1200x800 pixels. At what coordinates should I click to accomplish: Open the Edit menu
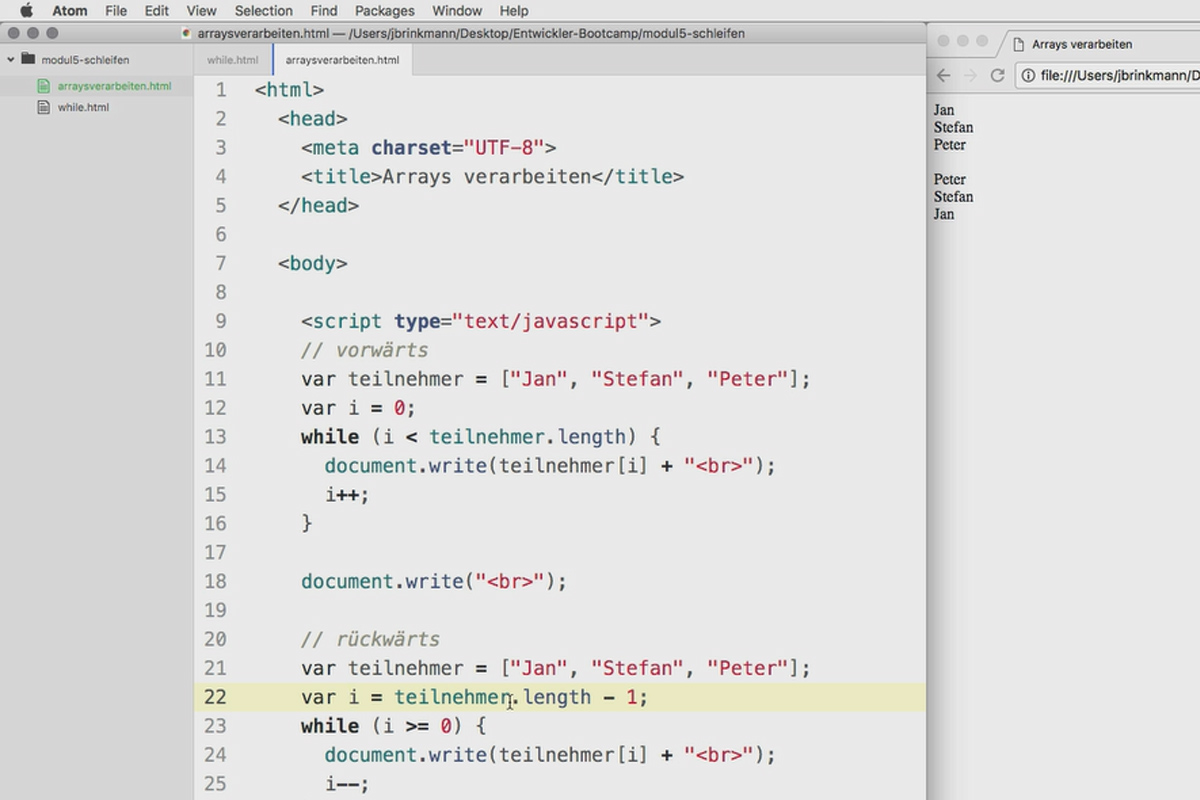(x=156, y=10)
